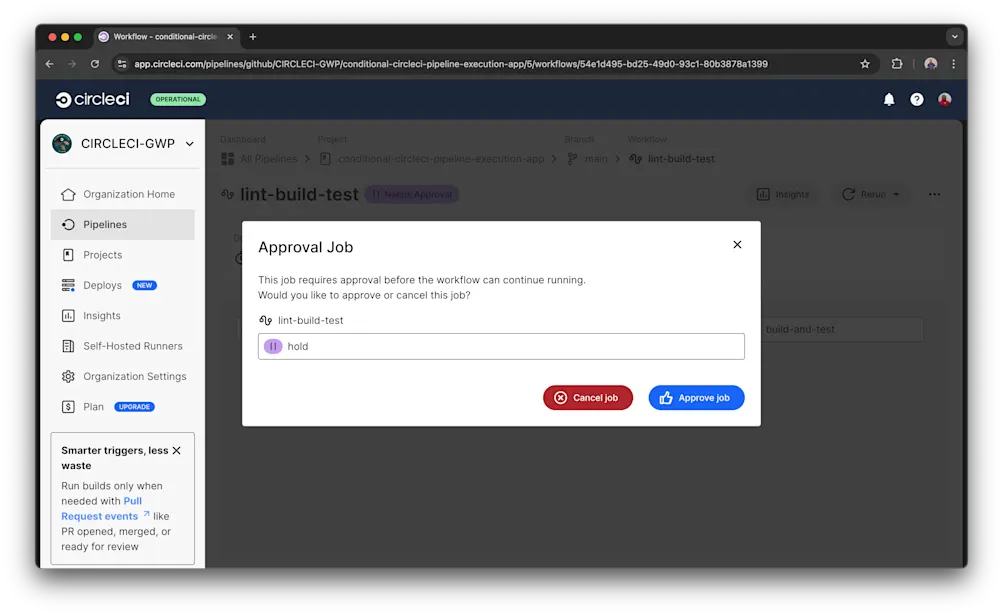
Task: Select the Workflow - conditional-circle tab
Action: point(166,37)
